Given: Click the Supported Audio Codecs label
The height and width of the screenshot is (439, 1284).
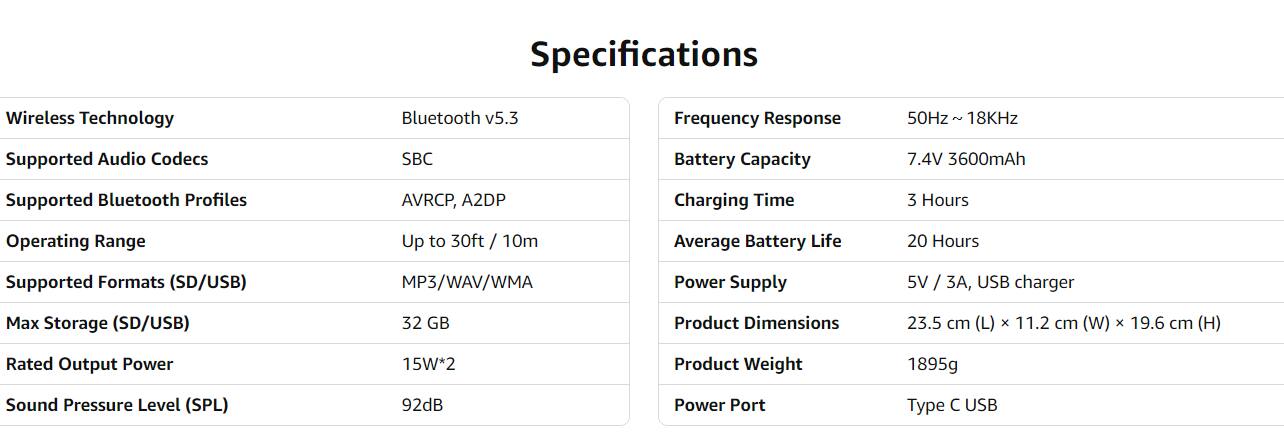Looking at the screenshot, I should tap(107, 159).
